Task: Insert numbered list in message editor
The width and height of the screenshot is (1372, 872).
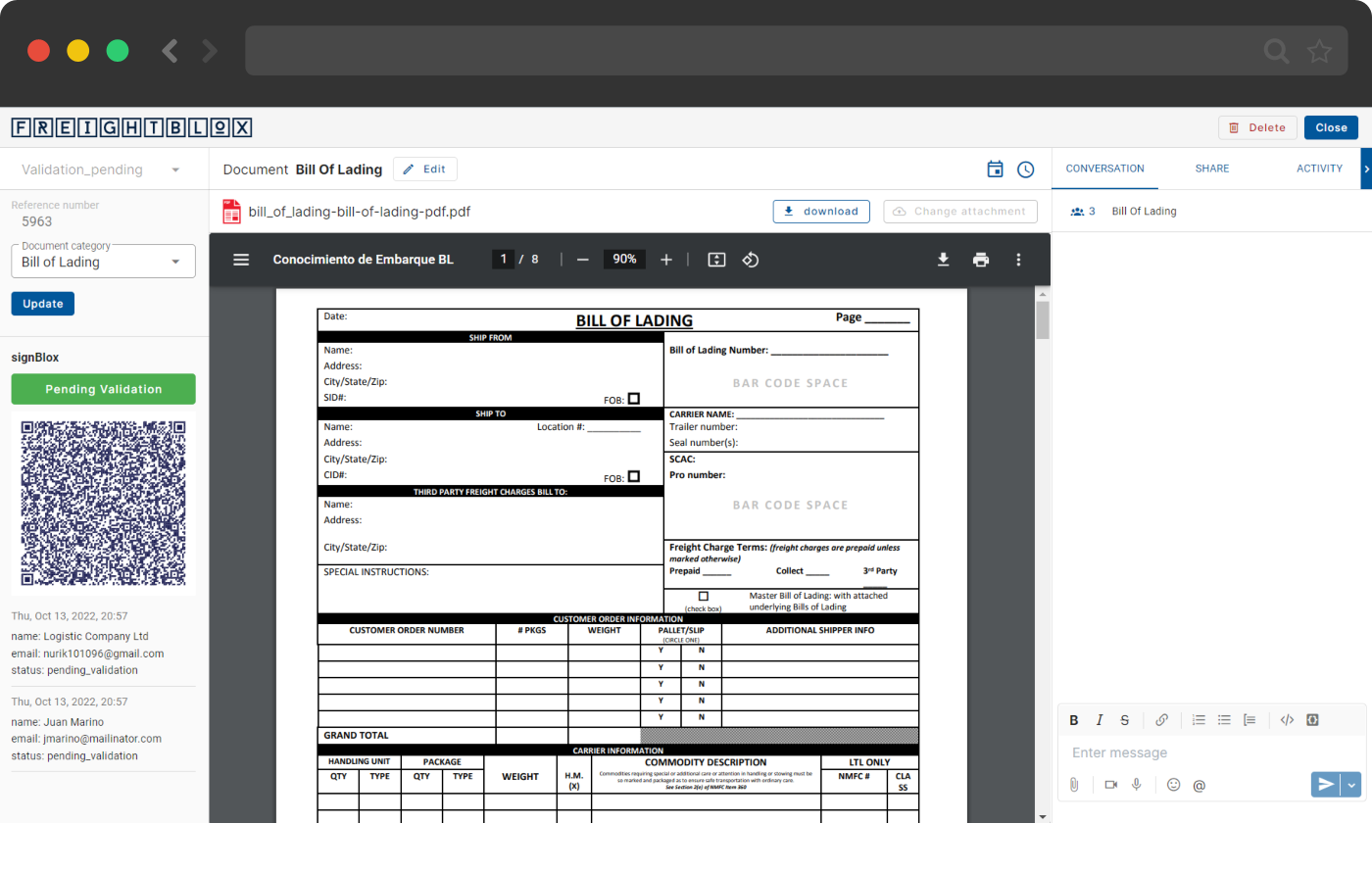Action: 1199,720
